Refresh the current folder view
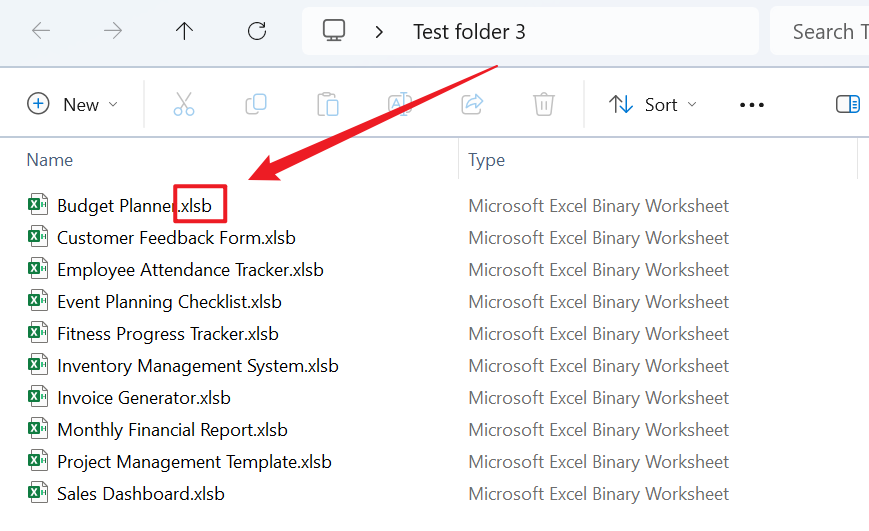The image size is (869, 531). click(x=257, y=31)
